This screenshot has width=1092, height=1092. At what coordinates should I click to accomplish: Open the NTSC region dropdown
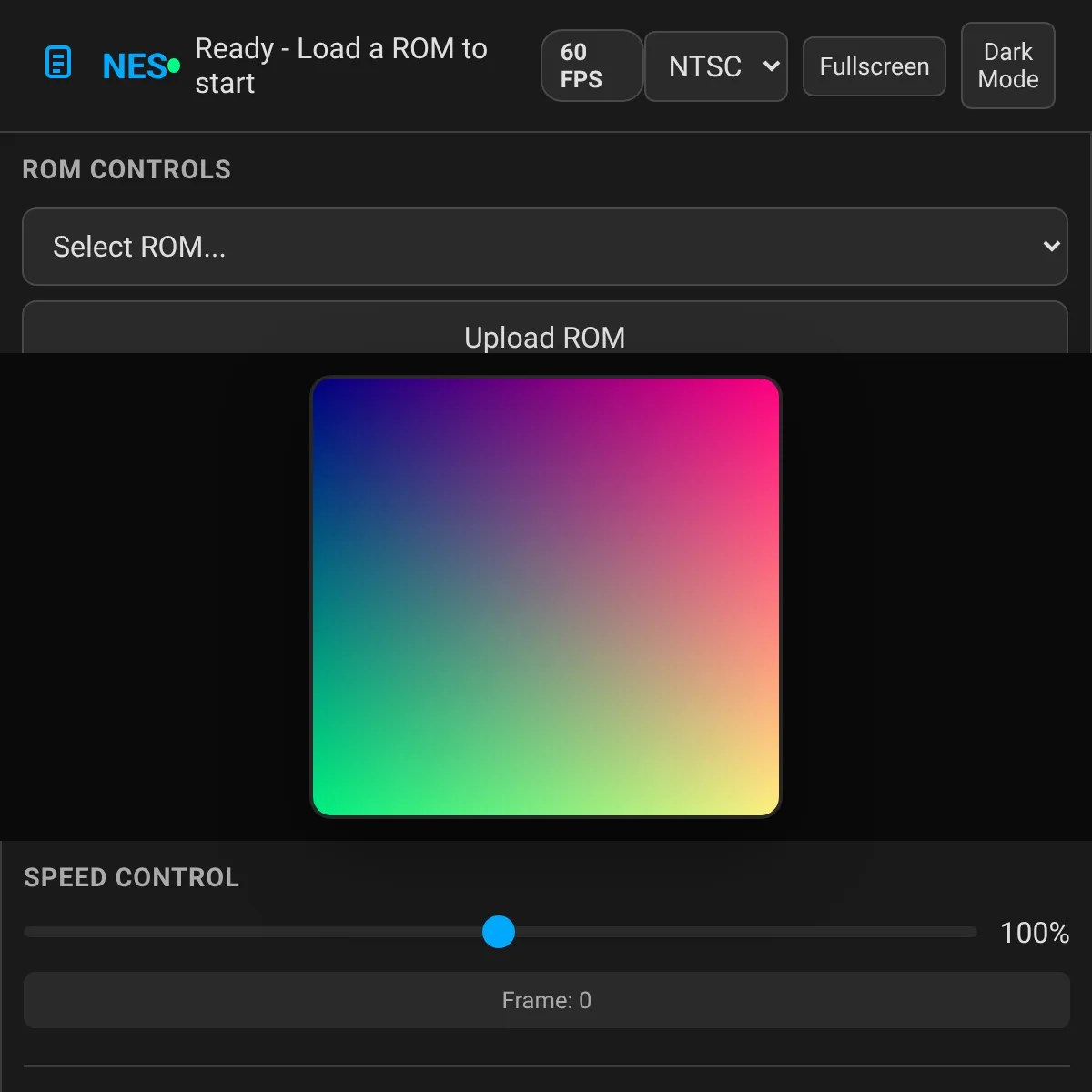tap(705, 66)
